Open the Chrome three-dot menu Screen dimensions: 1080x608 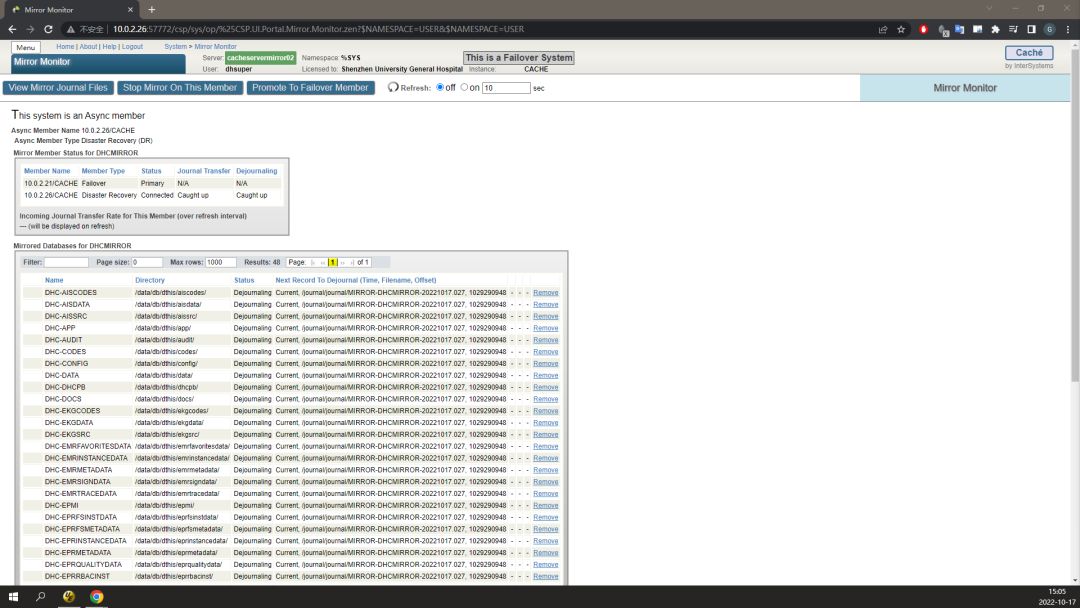[1068, 29]
